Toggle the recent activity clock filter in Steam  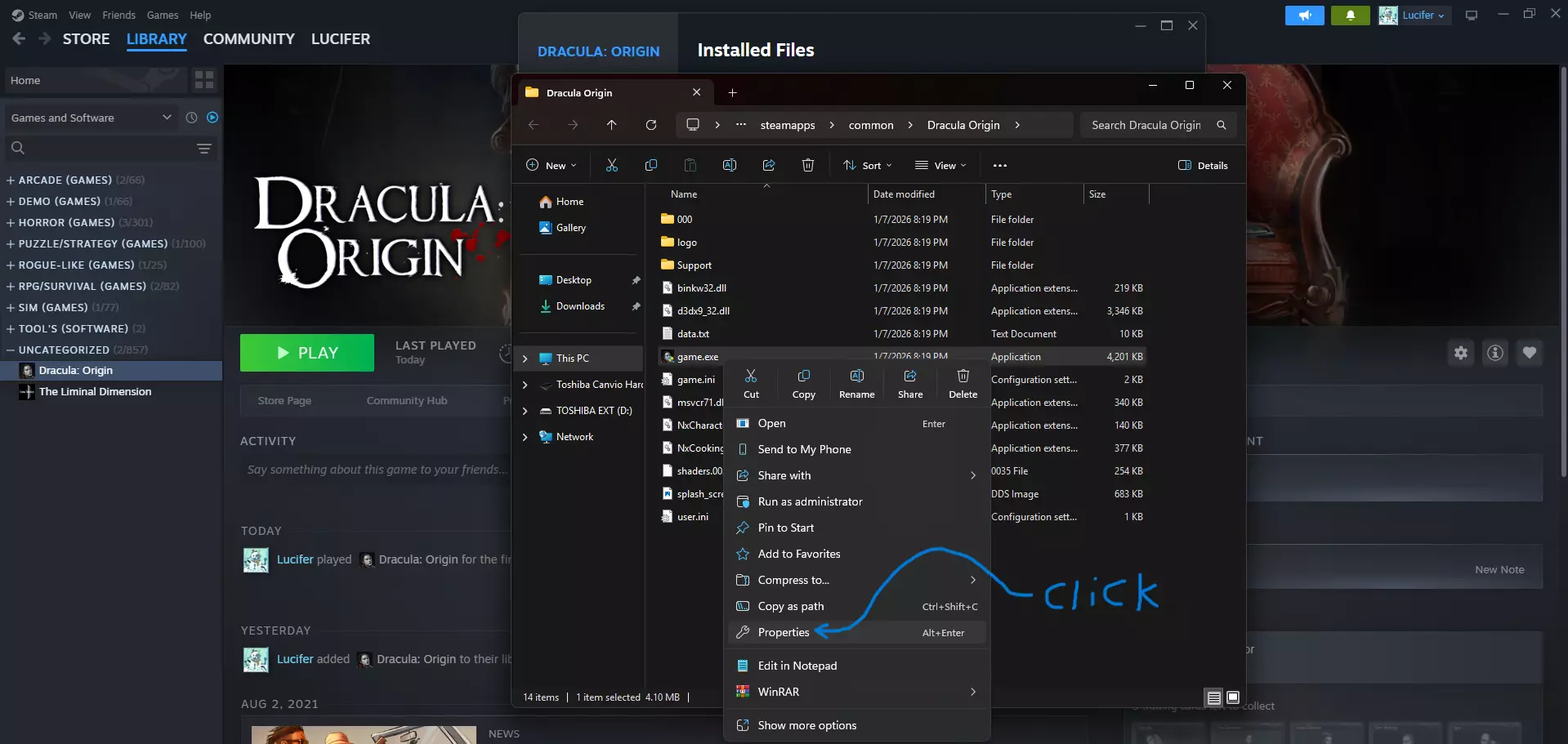click(191, 118)
